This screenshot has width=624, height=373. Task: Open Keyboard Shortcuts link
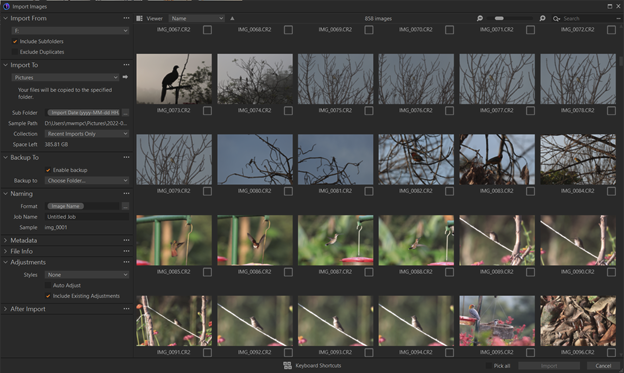click(x=318, y=365)
